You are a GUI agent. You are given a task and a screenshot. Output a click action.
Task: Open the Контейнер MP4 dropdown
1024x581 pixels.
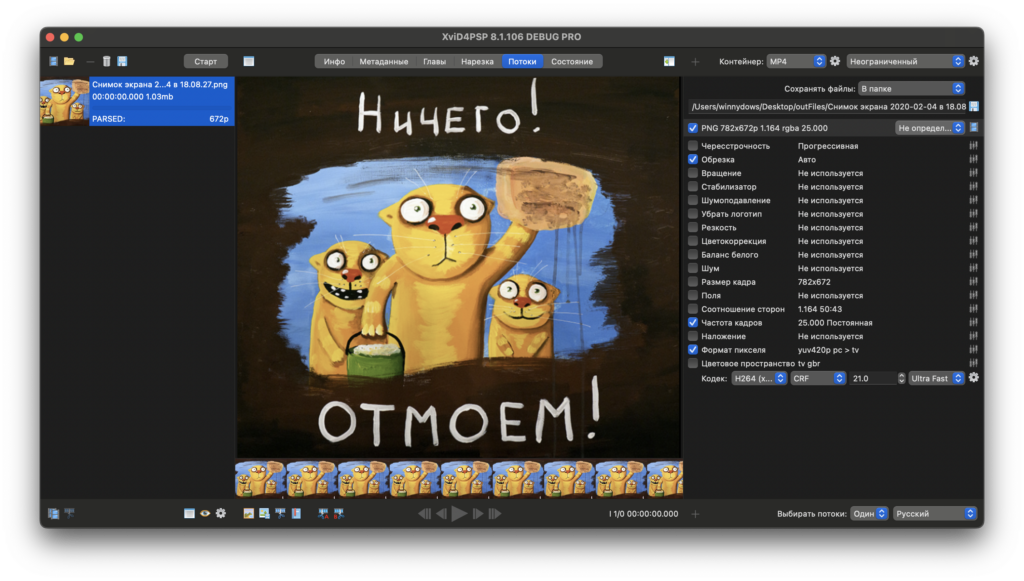point(796,61)
